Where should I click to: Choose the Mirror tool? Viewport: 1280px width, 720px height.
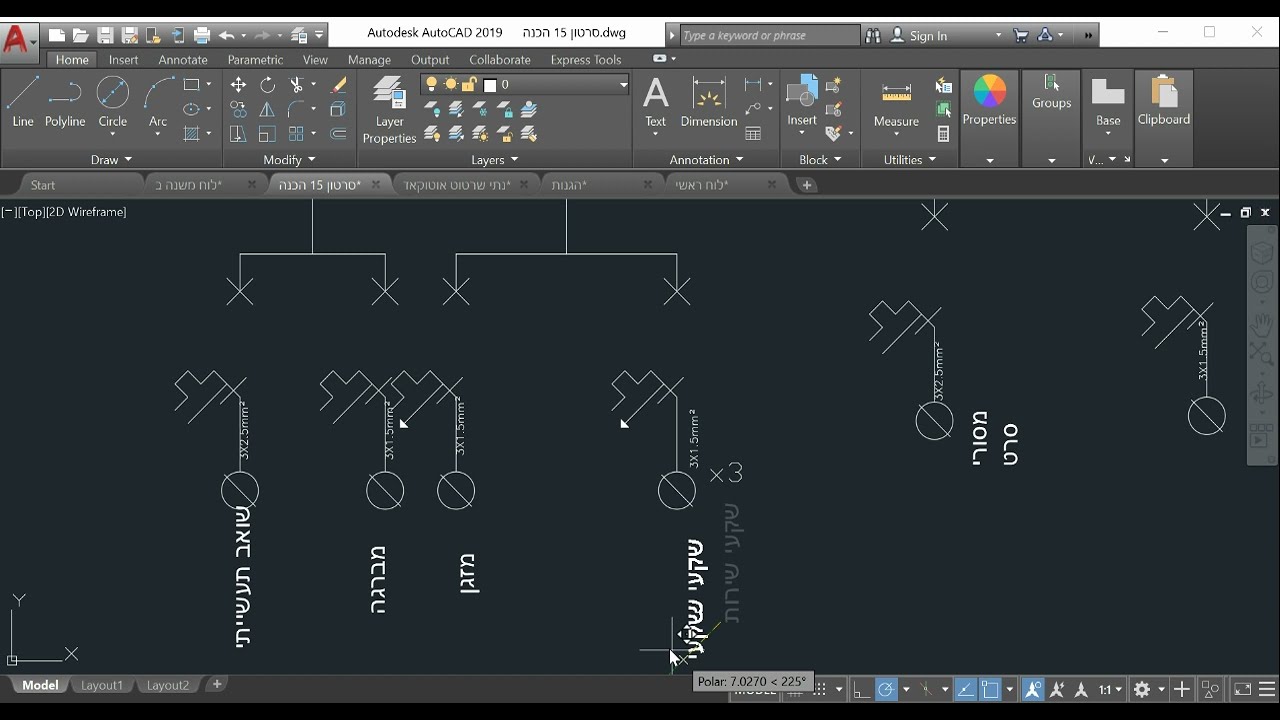pos(267,109)
